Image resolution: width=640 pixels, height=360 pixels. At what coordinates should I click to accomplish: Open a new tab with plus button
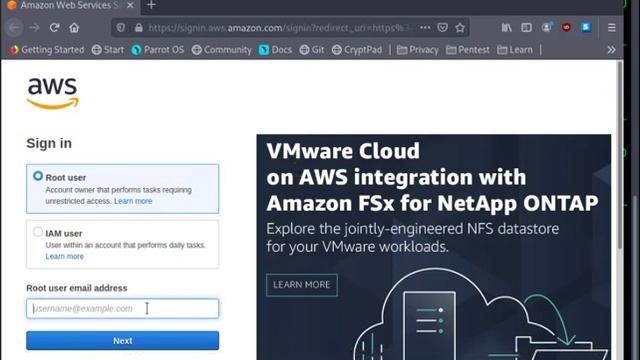(151, 5)
